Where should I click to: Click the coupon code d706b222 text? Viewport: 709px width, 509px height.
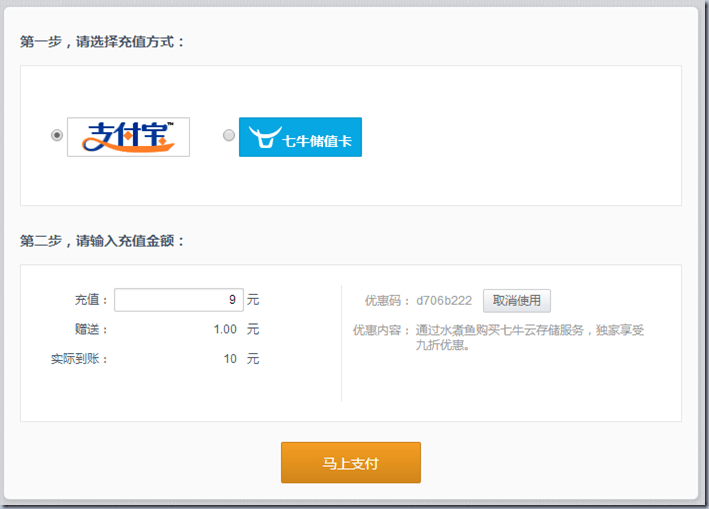[x=444, y=301]
